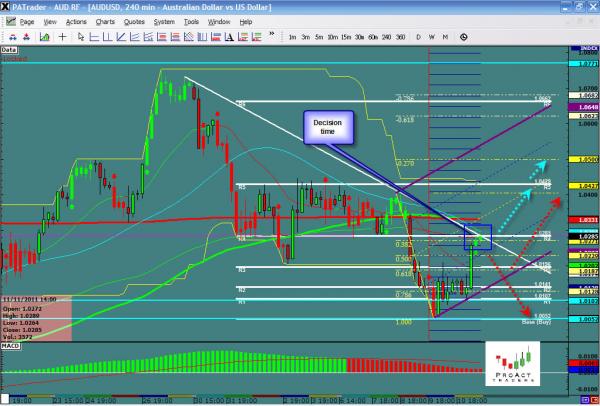Click the cyan 1.0771 price label
Image resolution: width=600 pixels, height=406 pixels.
click(x=584, y=64)
